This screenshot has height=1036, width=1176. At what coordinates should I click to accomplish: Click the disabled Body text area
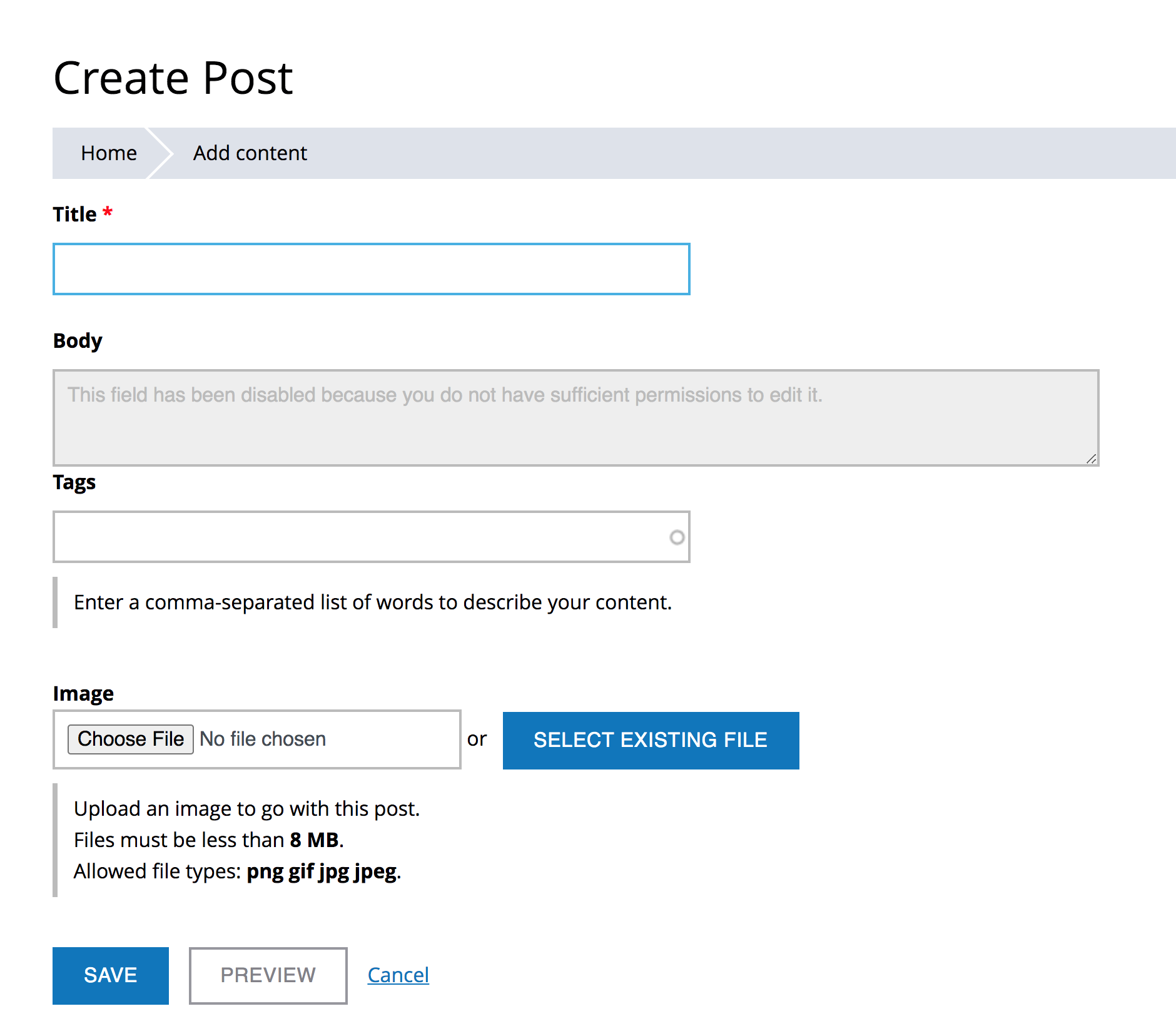pos(575,418)
